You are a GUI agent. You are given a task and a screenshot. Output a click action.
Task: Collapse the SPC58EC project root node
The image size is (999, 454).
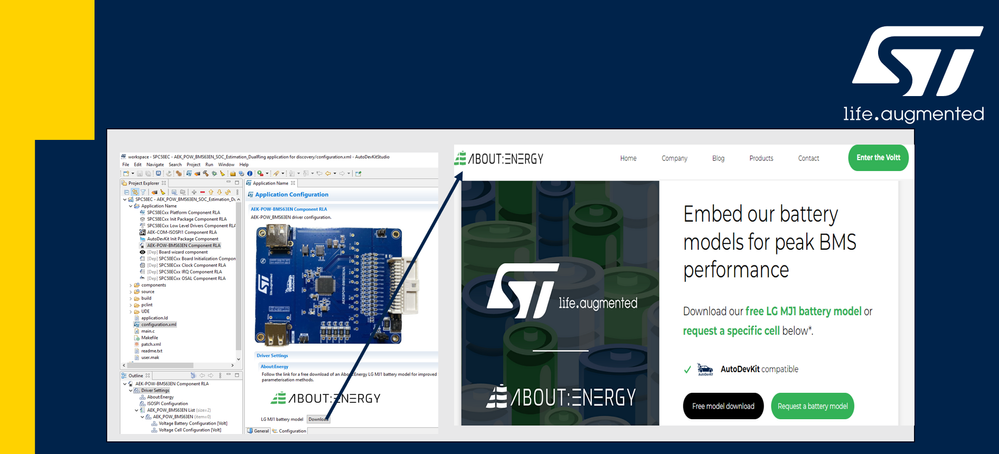[x=125, y=199]
